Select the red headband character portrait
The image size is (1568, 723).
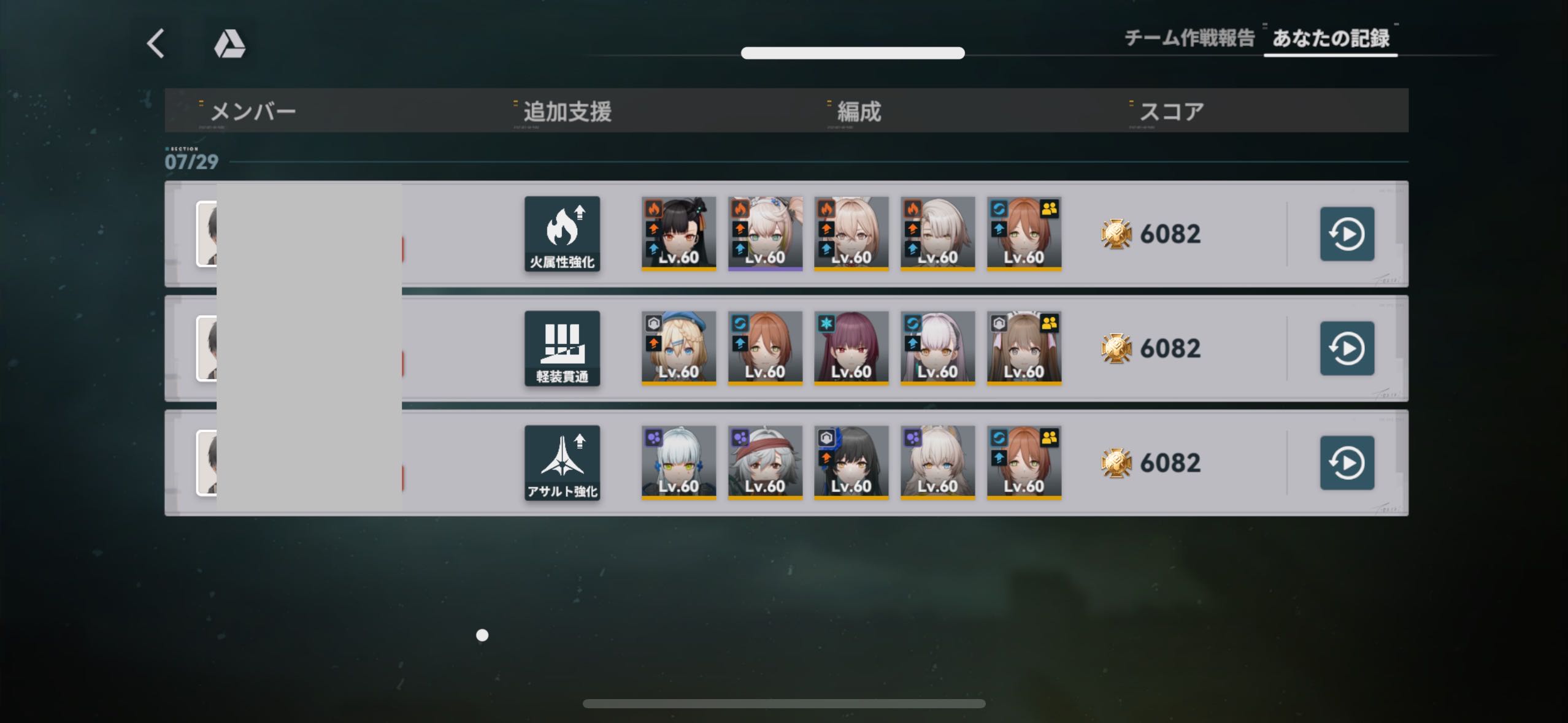[765, 462]
